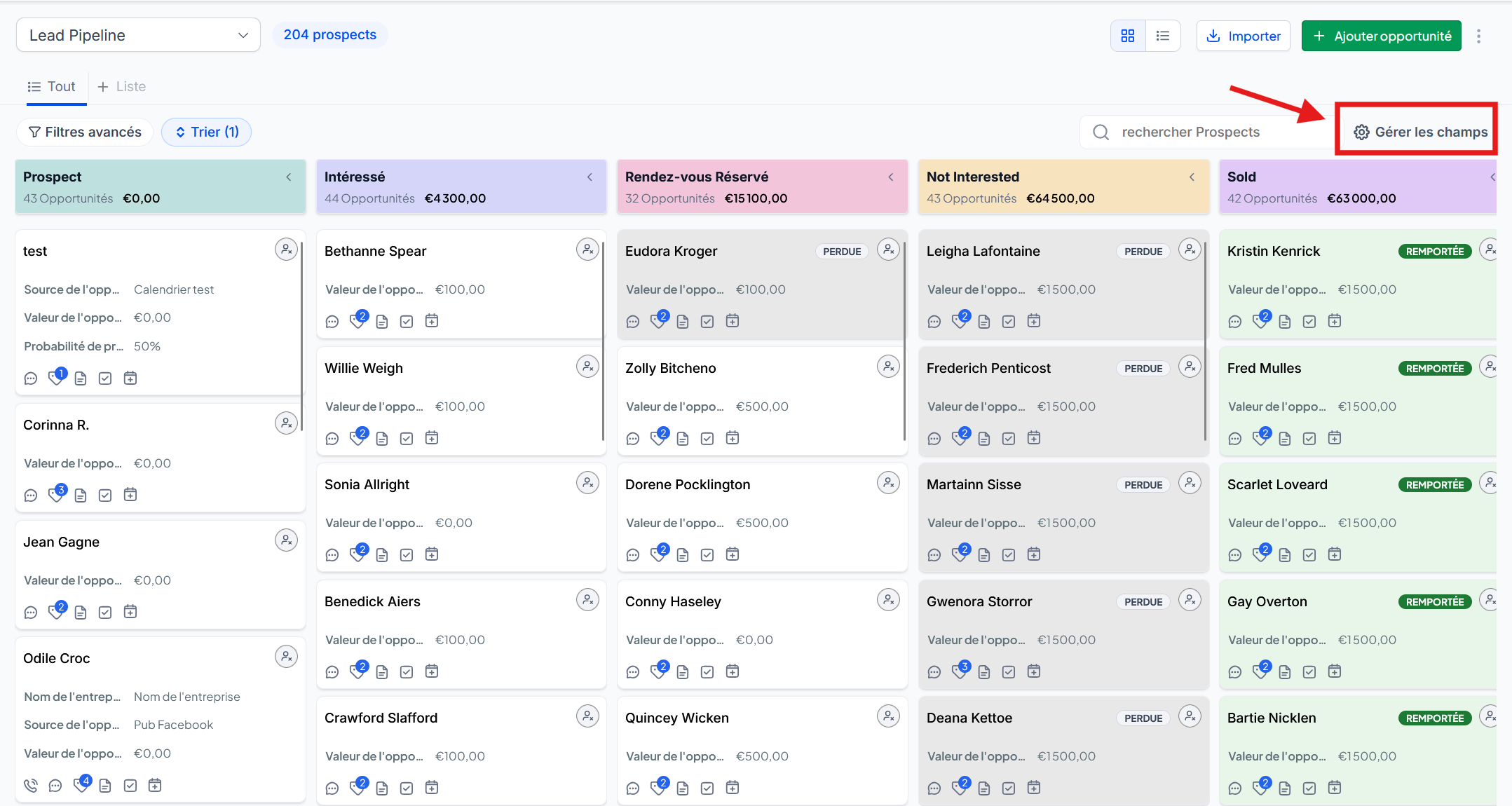Viewport: 1512px width, 806px height.
Task: Click the phone call icon on Odile Croc
Action: pos(31,786)
